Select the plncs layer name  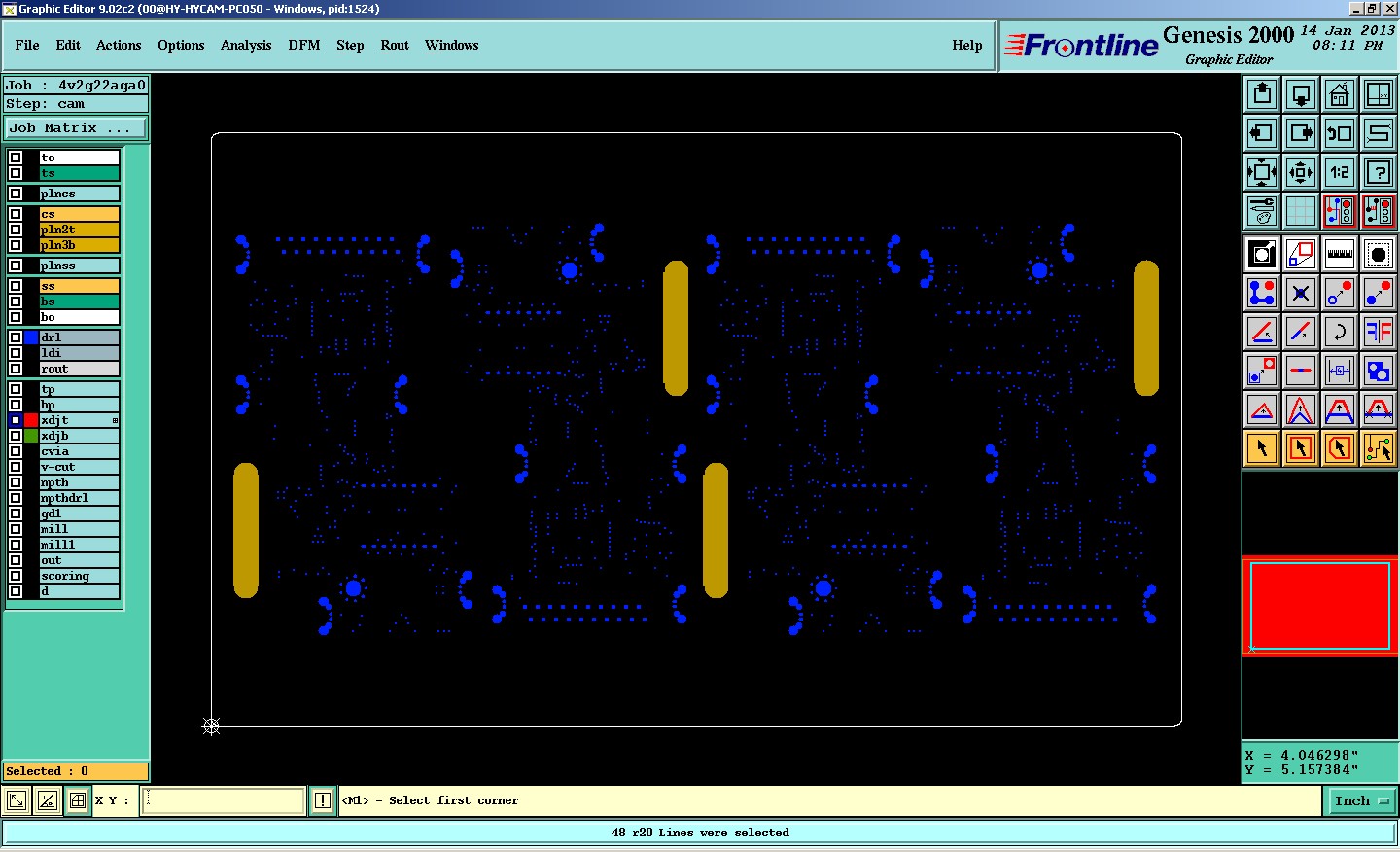(x=79, y=194)
